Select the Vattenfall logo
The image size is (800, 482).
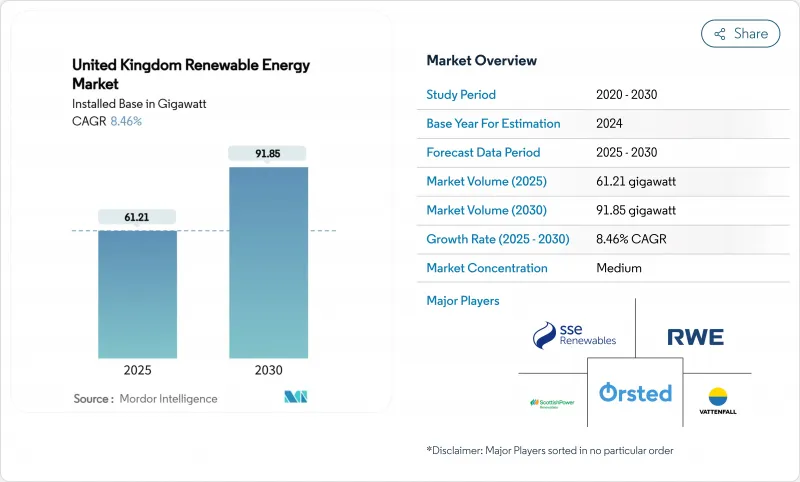coord(717,401)
